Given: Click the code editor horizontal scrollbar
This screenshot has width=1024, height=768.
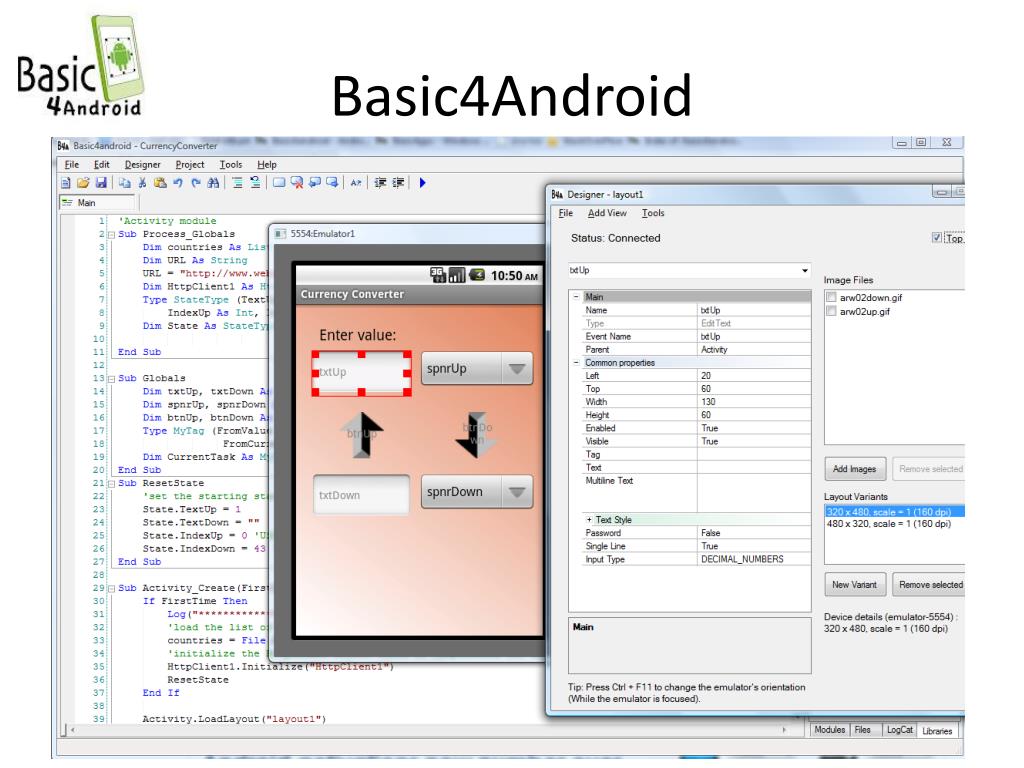Looking at the screenshot, I should point(428,730).
